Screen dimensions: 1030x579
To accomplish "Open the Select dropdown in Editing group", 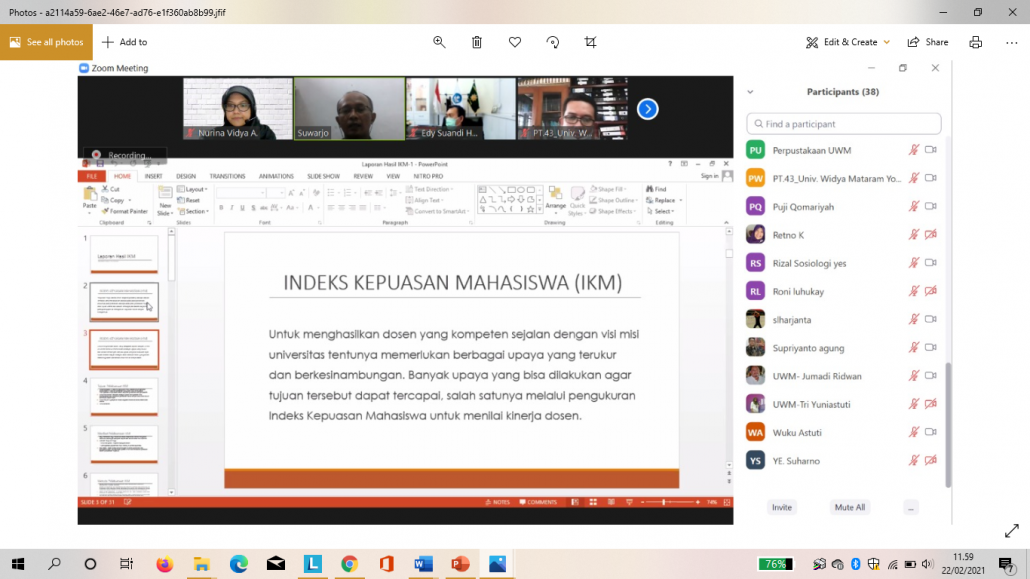I will pyautogui.click(x=661, y=212).
